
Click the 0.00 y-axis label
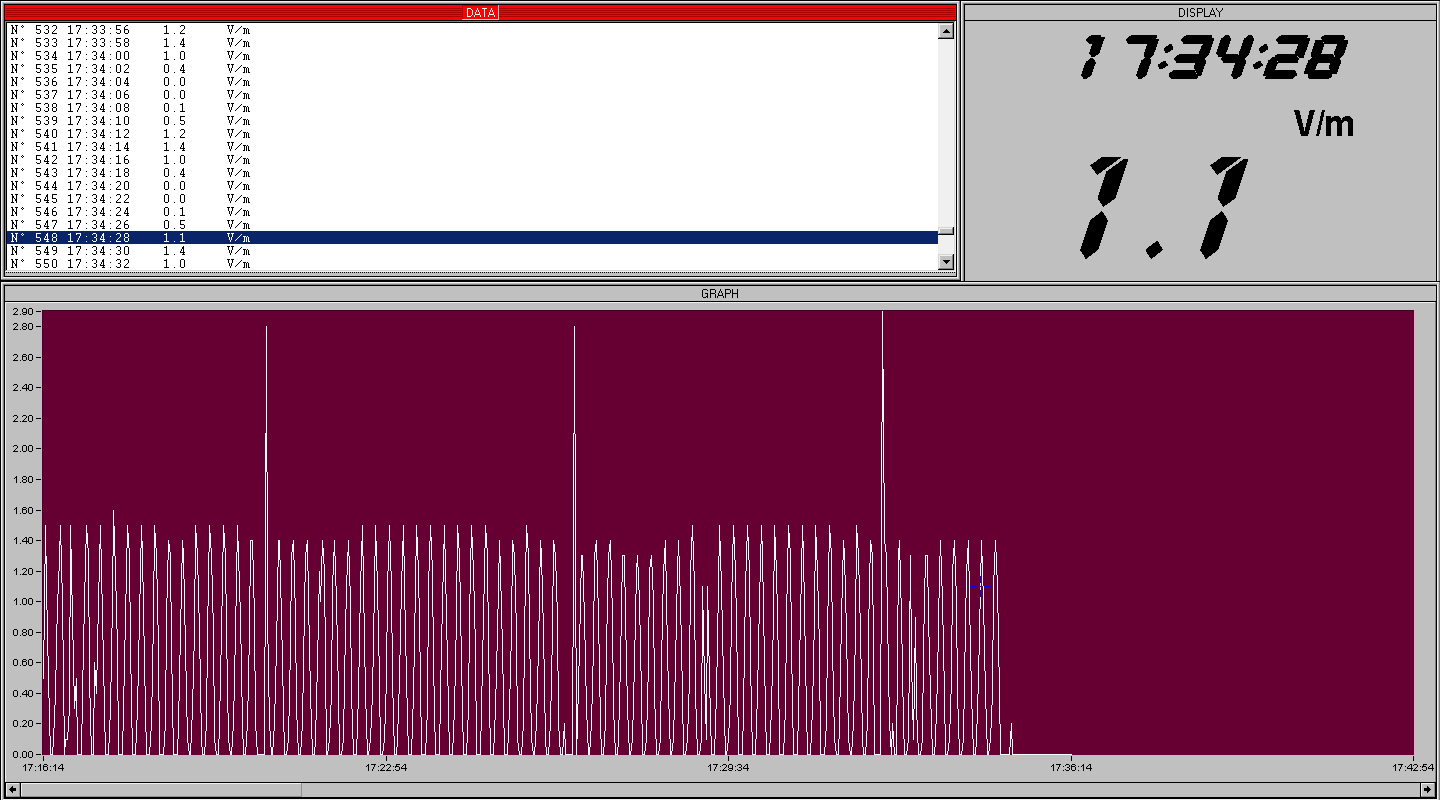pos(22,754)
